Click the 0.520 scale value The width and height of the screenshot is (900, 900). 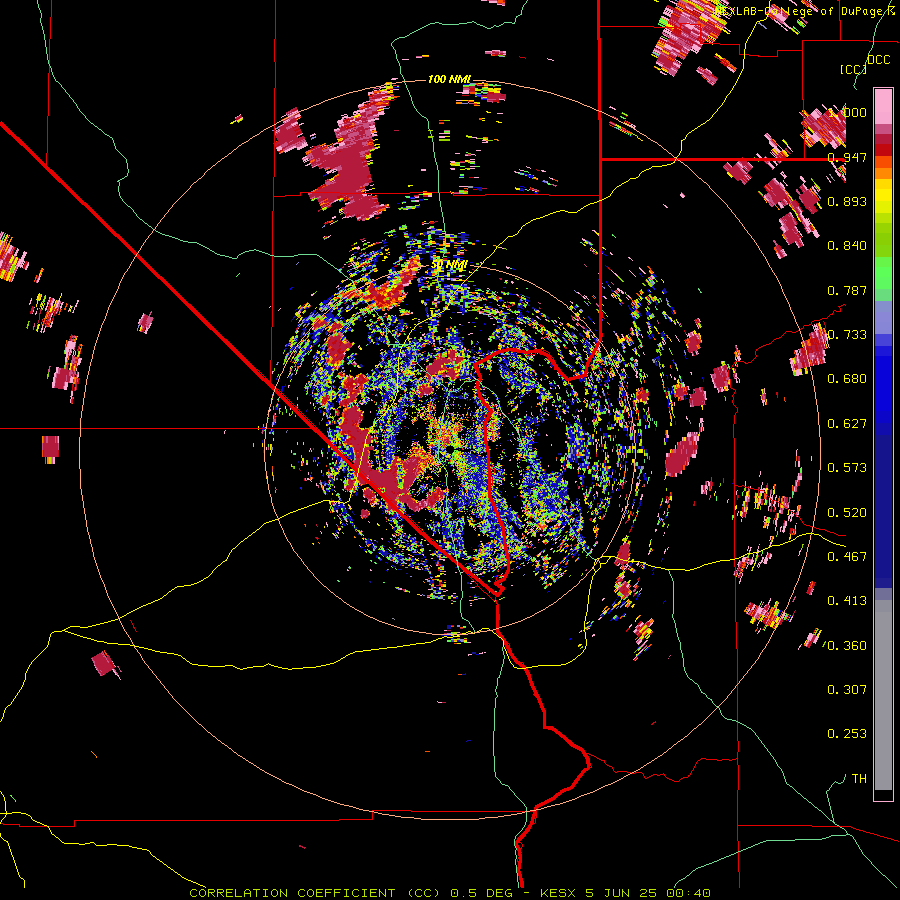(847, 513)
